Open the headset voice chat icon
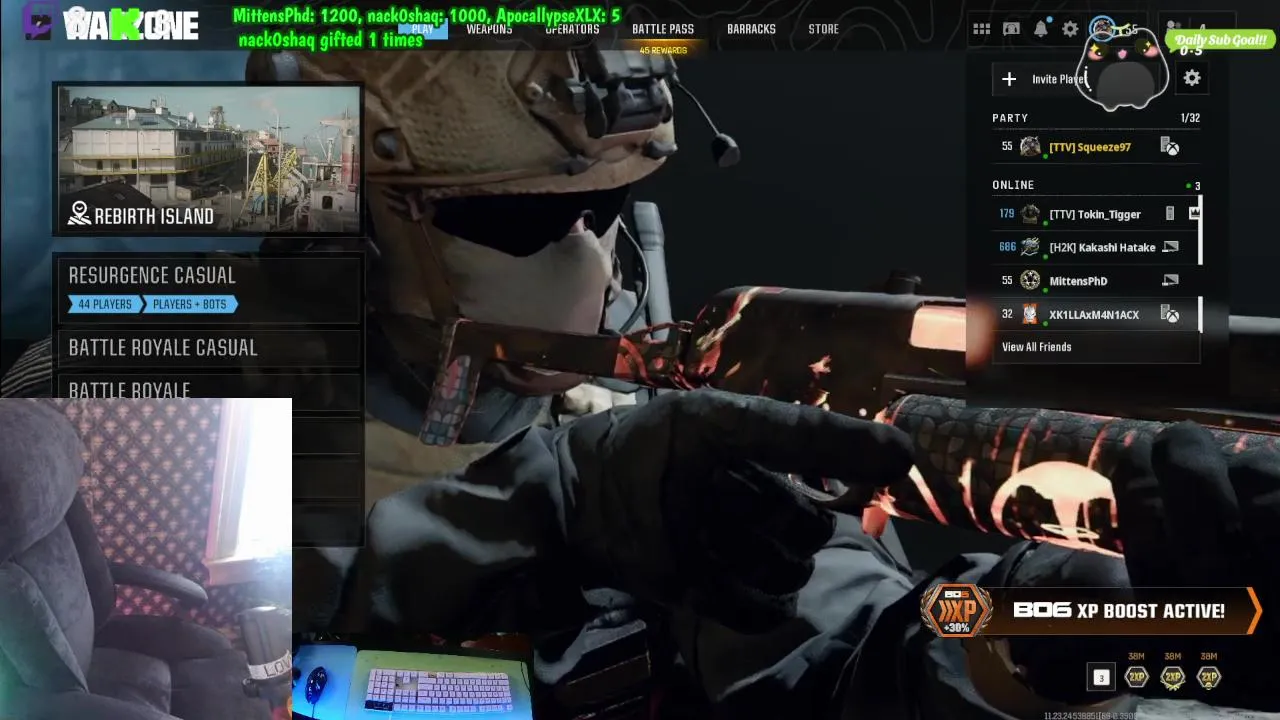 tap(1011, 29)
